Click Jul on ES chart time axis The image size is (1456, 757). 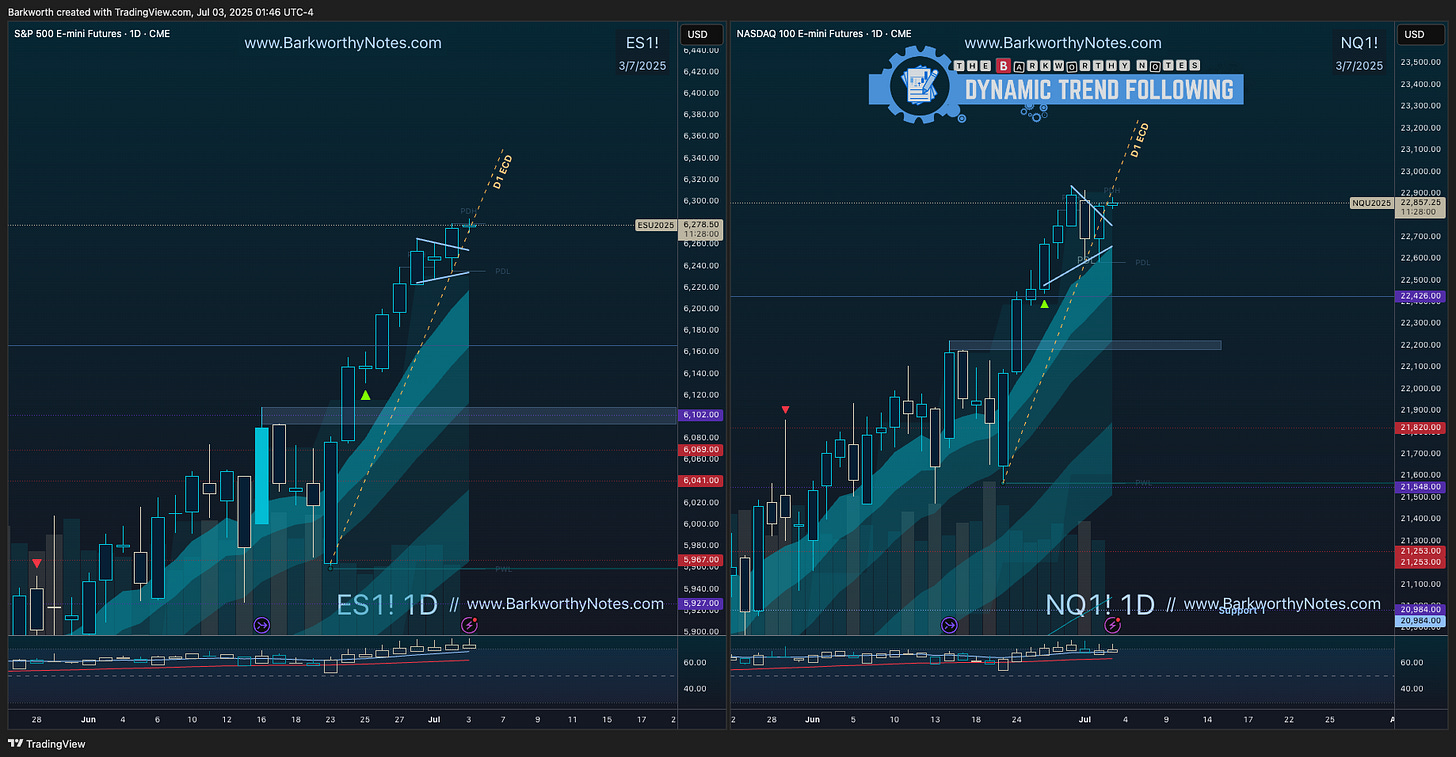click(x=434, y=718)
